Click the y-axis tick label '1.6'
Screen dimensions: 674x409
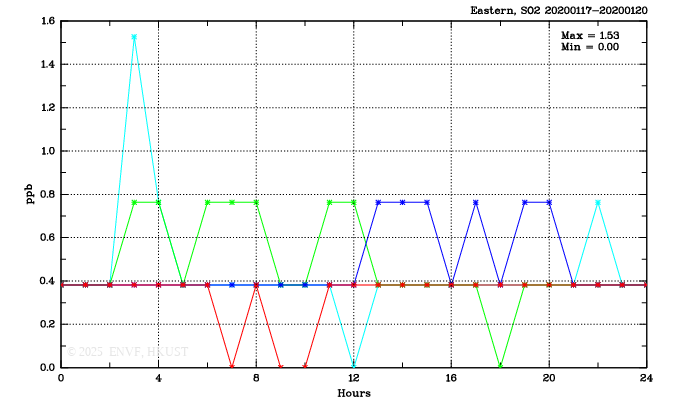[46, 20]
